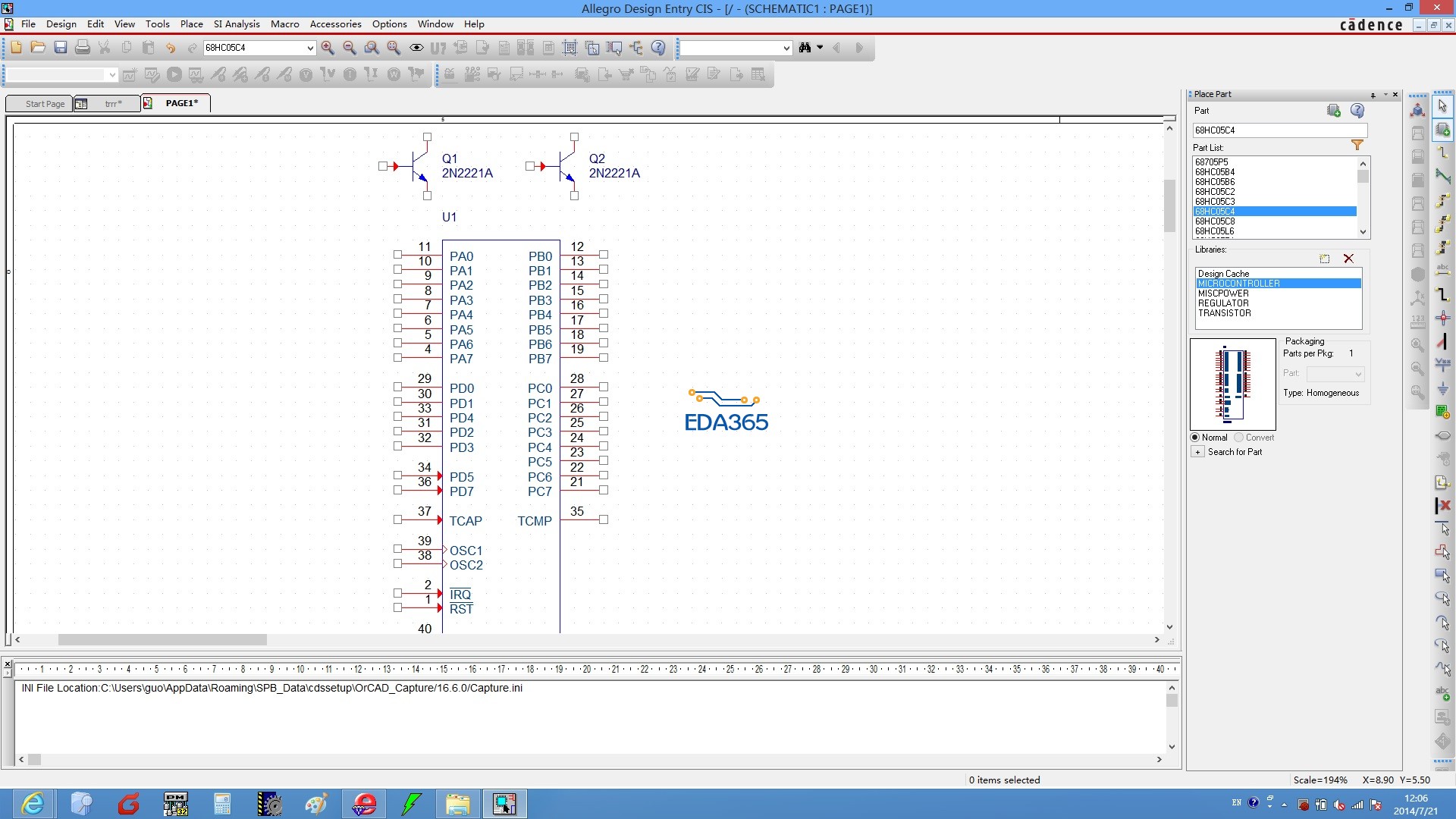Select 68HC05C8 in the Part List
This screenshot has width=1456, height=819.
click(x=1214, y=221)
